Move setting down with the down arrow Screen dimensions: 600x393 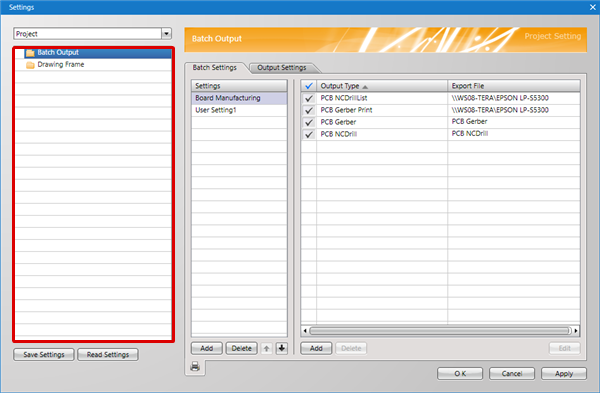(x=282, y=348)
